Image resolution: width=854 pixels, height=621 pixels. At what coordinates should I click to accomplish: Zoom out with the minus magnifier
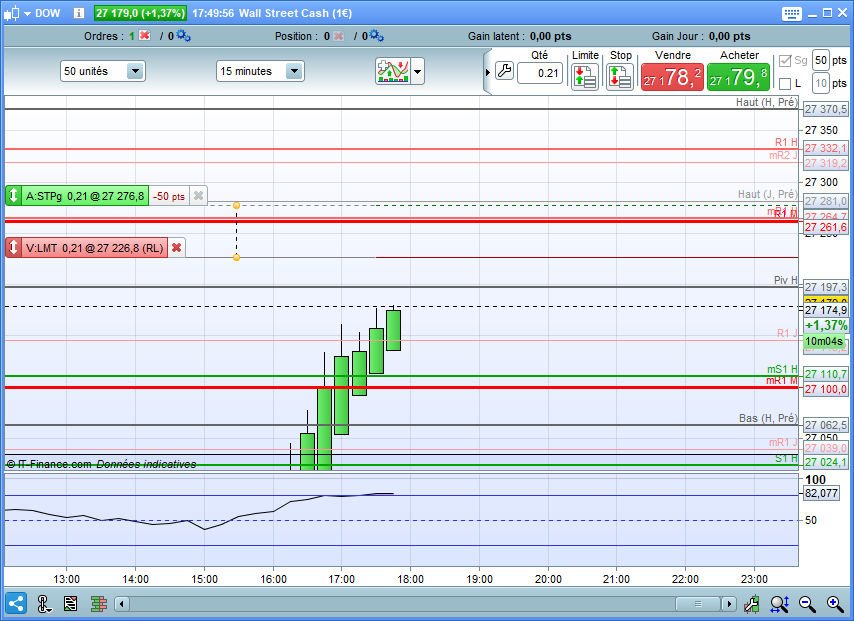(807, 604)
